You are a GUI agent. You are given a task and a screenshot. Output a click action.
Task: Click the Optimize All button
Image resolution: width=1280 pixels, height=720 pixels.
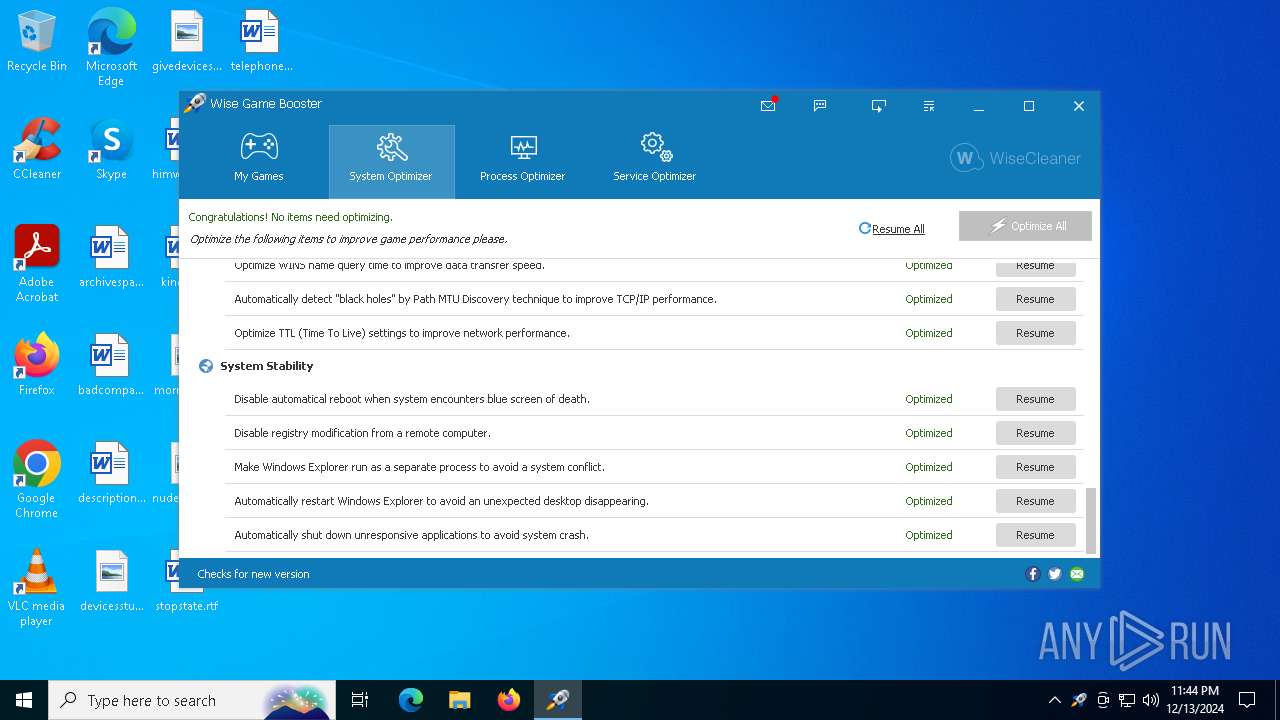[x=1025, y=226]
